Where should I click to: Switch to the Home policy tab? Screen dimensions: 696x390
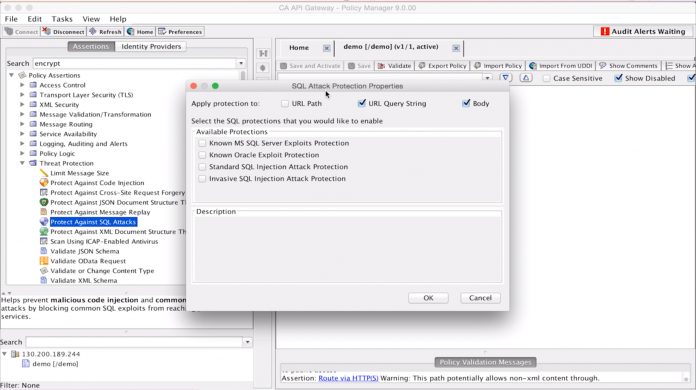[299, 47]
